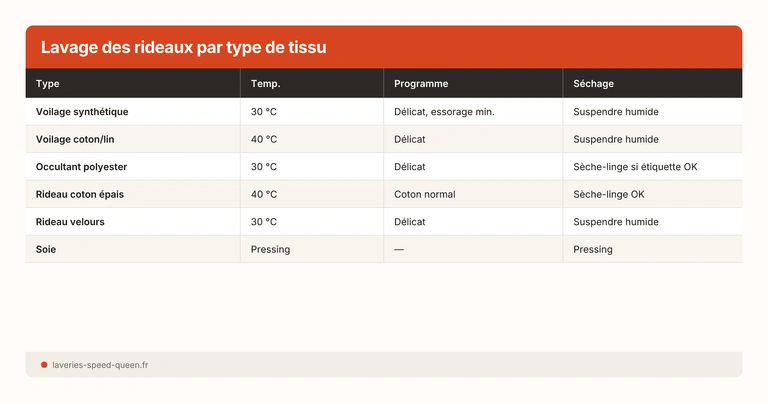Click the dash cell in the Soie row
Viewport: 768px width, 403px height.
click(x=399, y=249)
